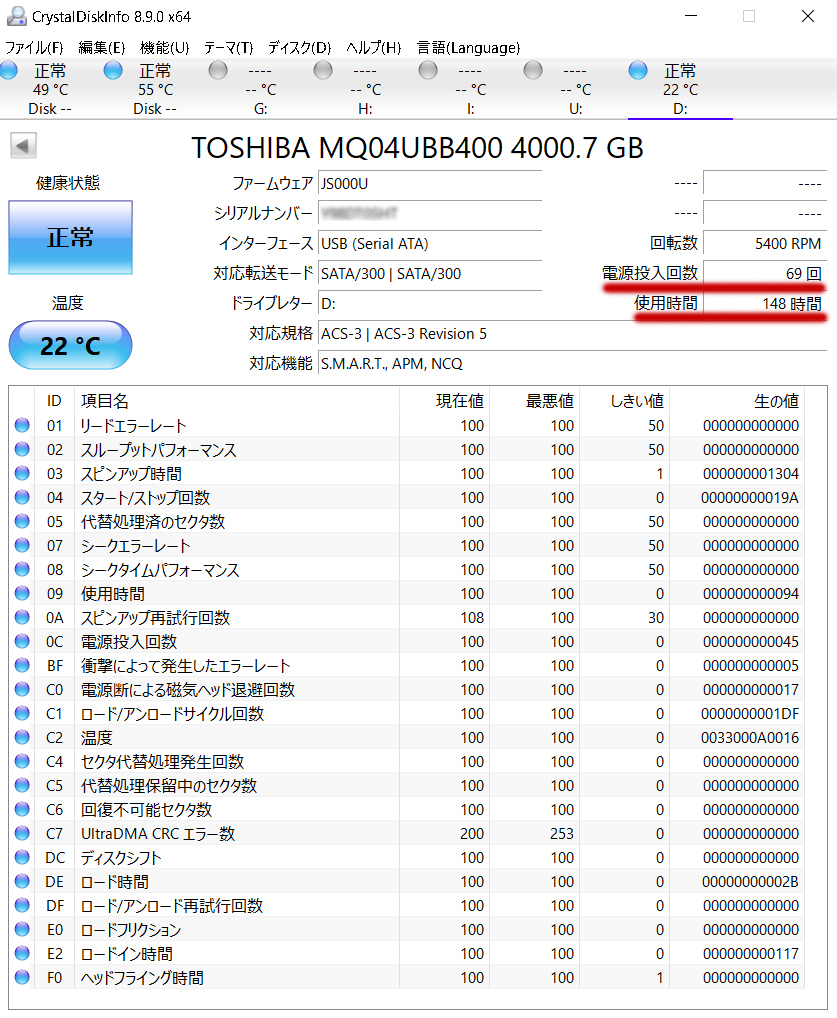This screenshot has width=837, height=1018.
Task: Click the 対応転送モード SATA/300 field
Action: click(430, 273)
